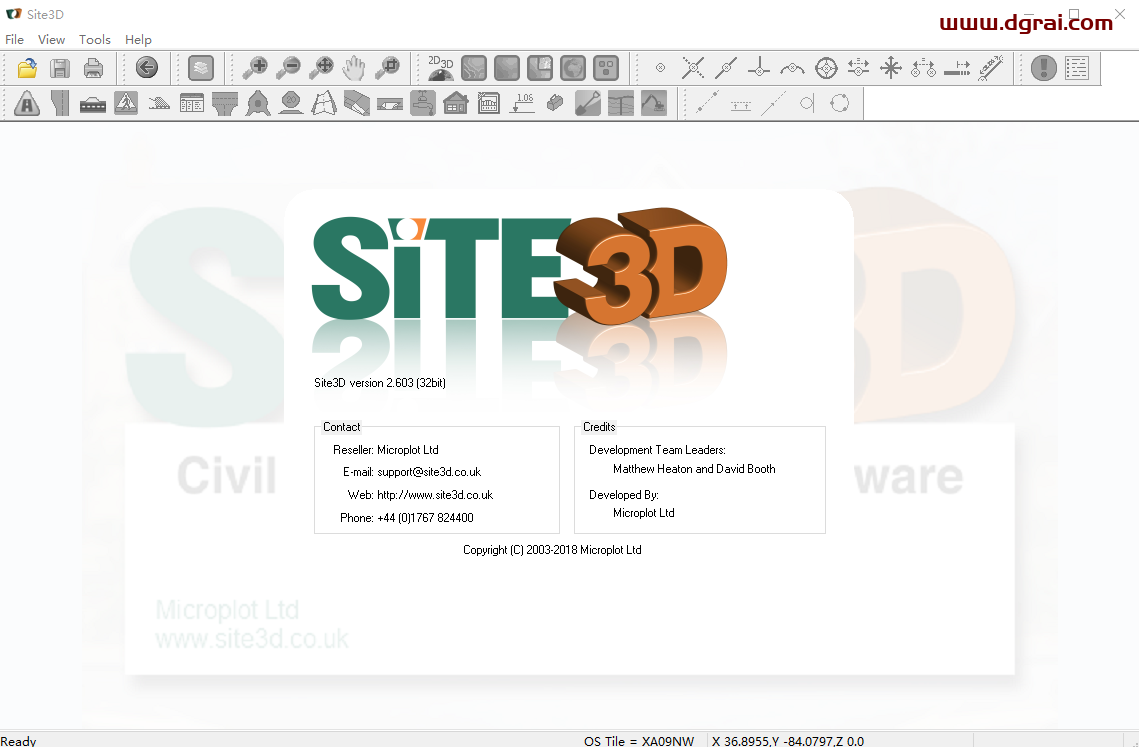Open the Tools menu
Viewport: 1139px width, 747px height.
pos(94,39)
